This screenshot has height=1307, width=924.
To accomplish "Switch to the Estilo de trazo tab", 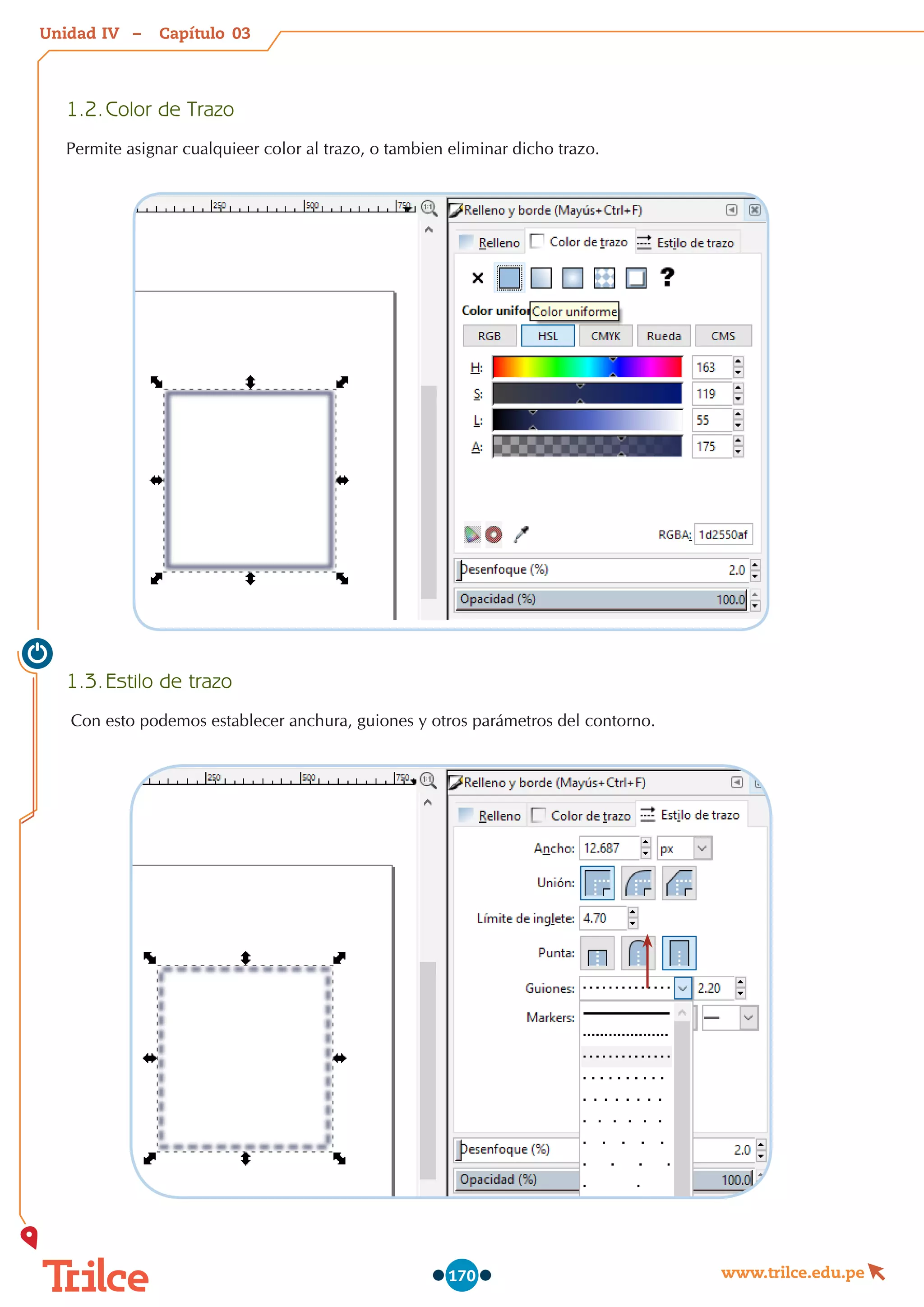I will click(688, 243).
